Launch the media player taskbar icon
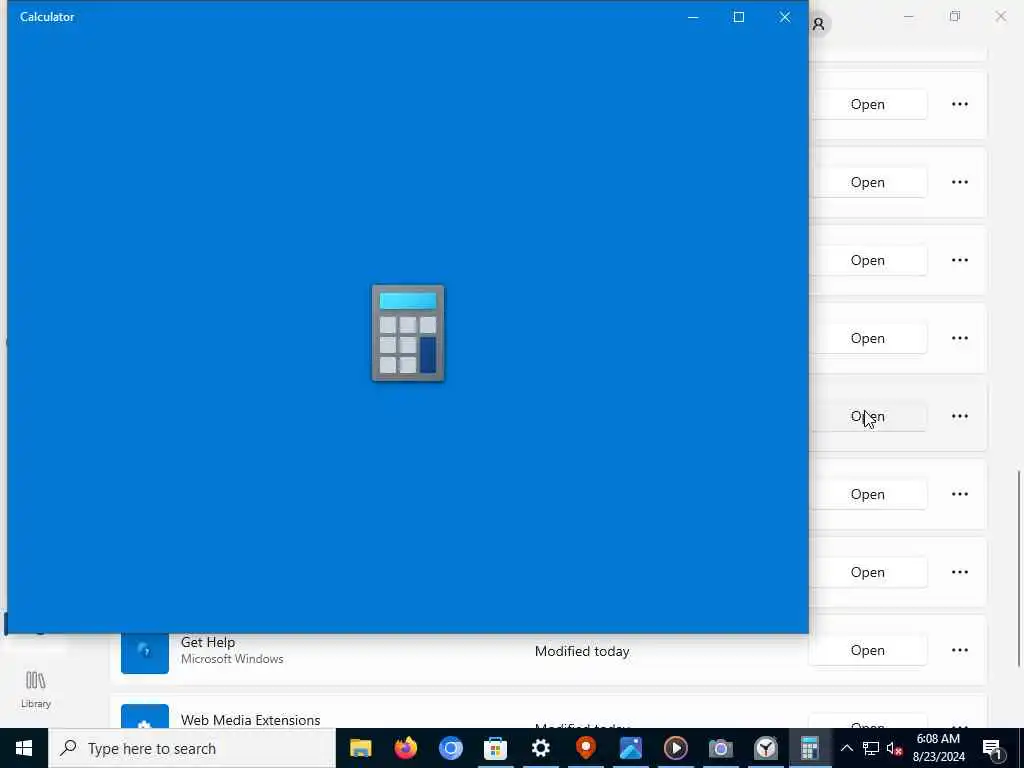Screen dimensions: 1024x768 pos(676,748)
